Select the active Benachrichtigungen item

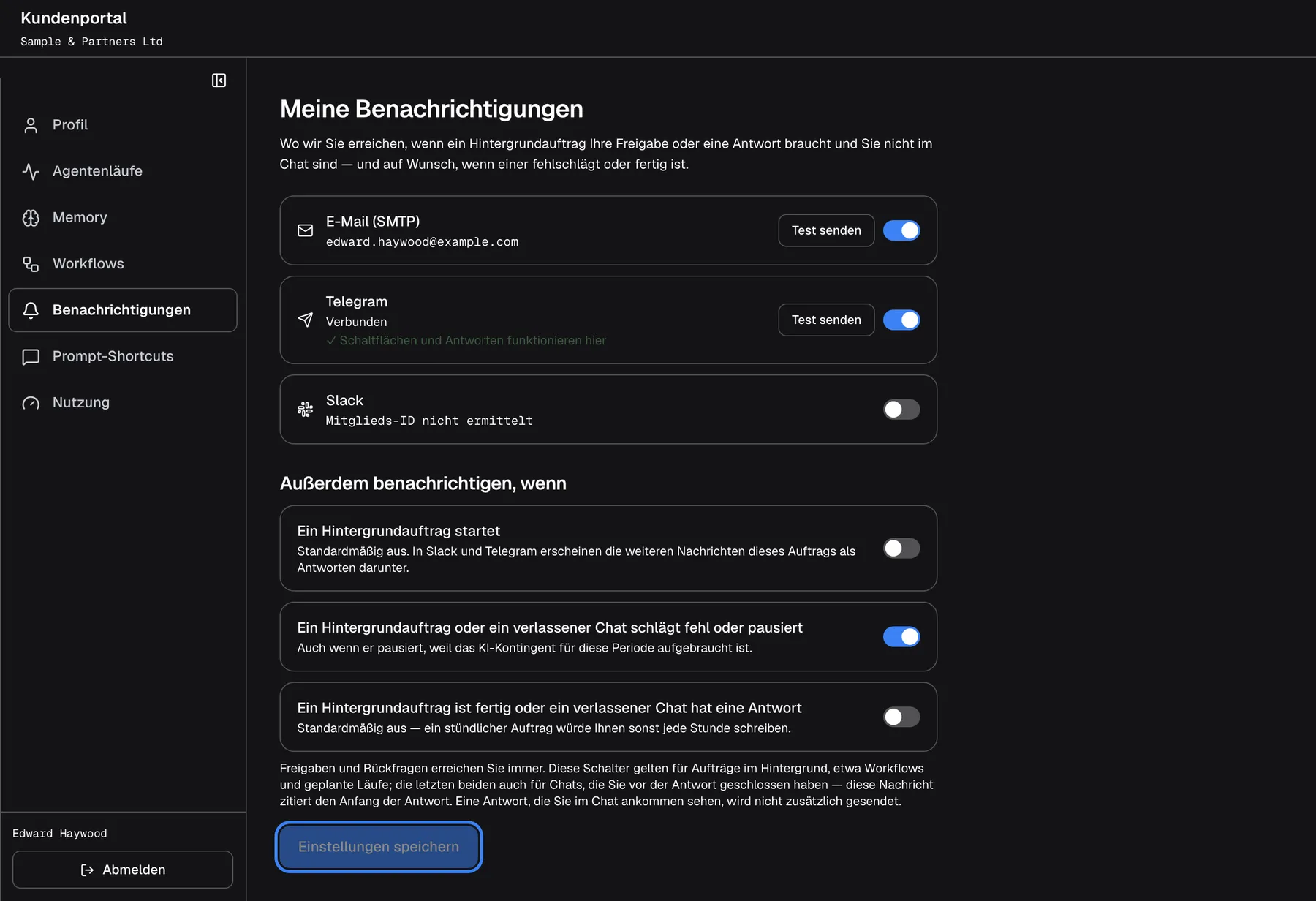coord(123,310)
